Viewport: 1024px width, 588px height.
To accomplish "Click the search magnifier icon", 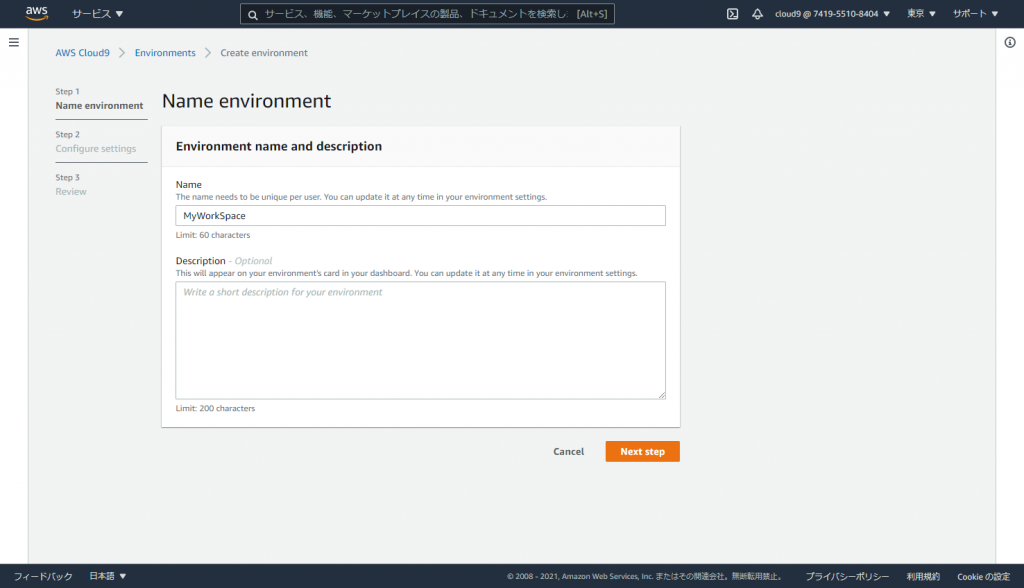I will coord(253,14).
